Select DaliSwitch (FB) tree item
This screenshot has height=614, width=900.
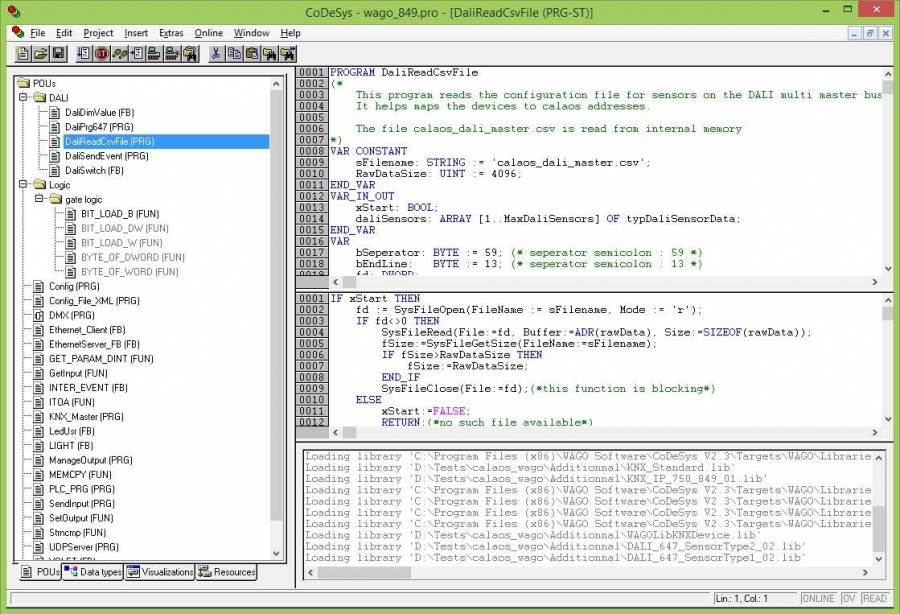(94, 170)
